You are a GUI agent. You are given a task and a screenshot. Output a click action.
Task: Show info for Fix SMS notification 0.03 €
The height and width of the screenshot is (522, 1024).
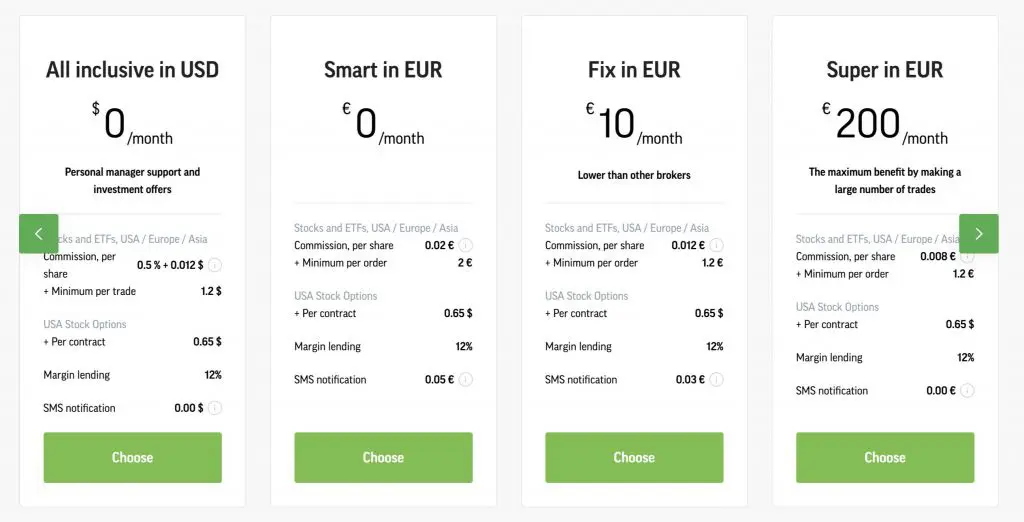click(716, 380)
